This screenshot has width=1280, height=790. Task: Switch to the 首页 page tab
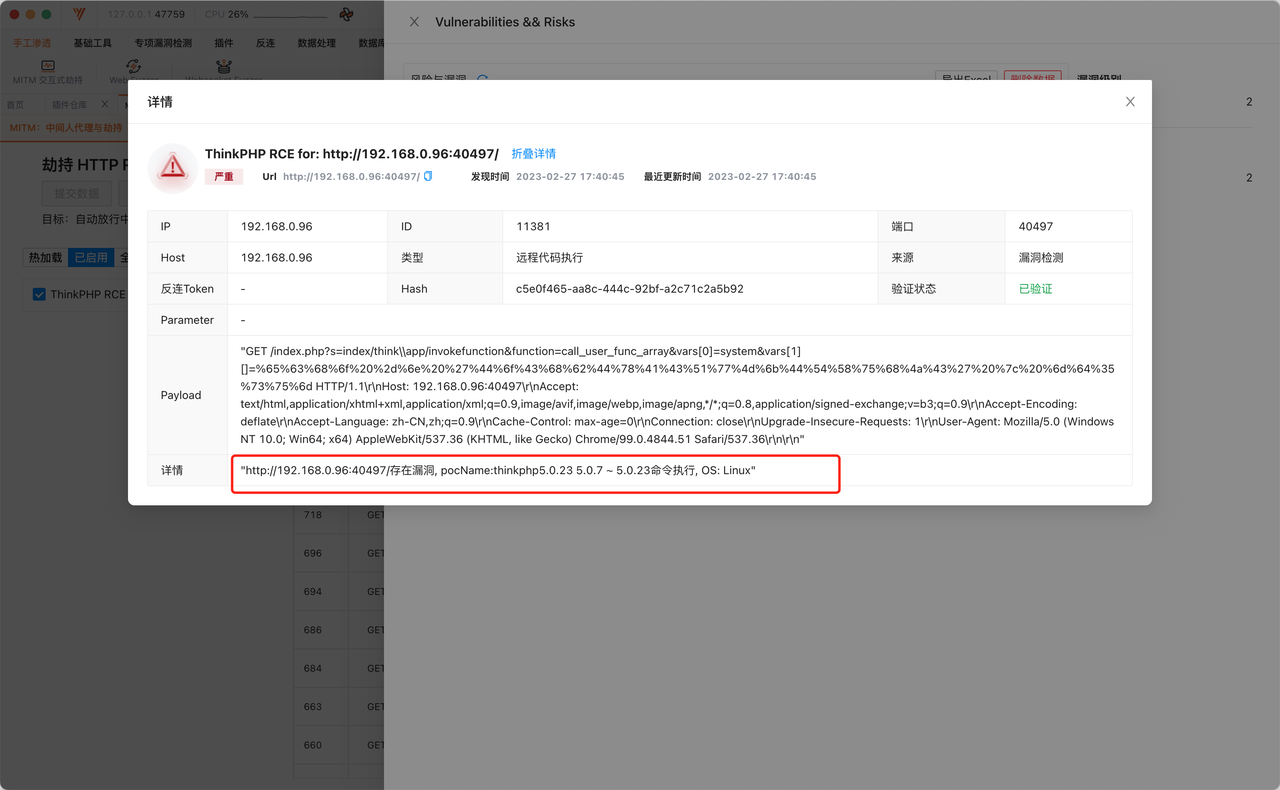[15, 104]
